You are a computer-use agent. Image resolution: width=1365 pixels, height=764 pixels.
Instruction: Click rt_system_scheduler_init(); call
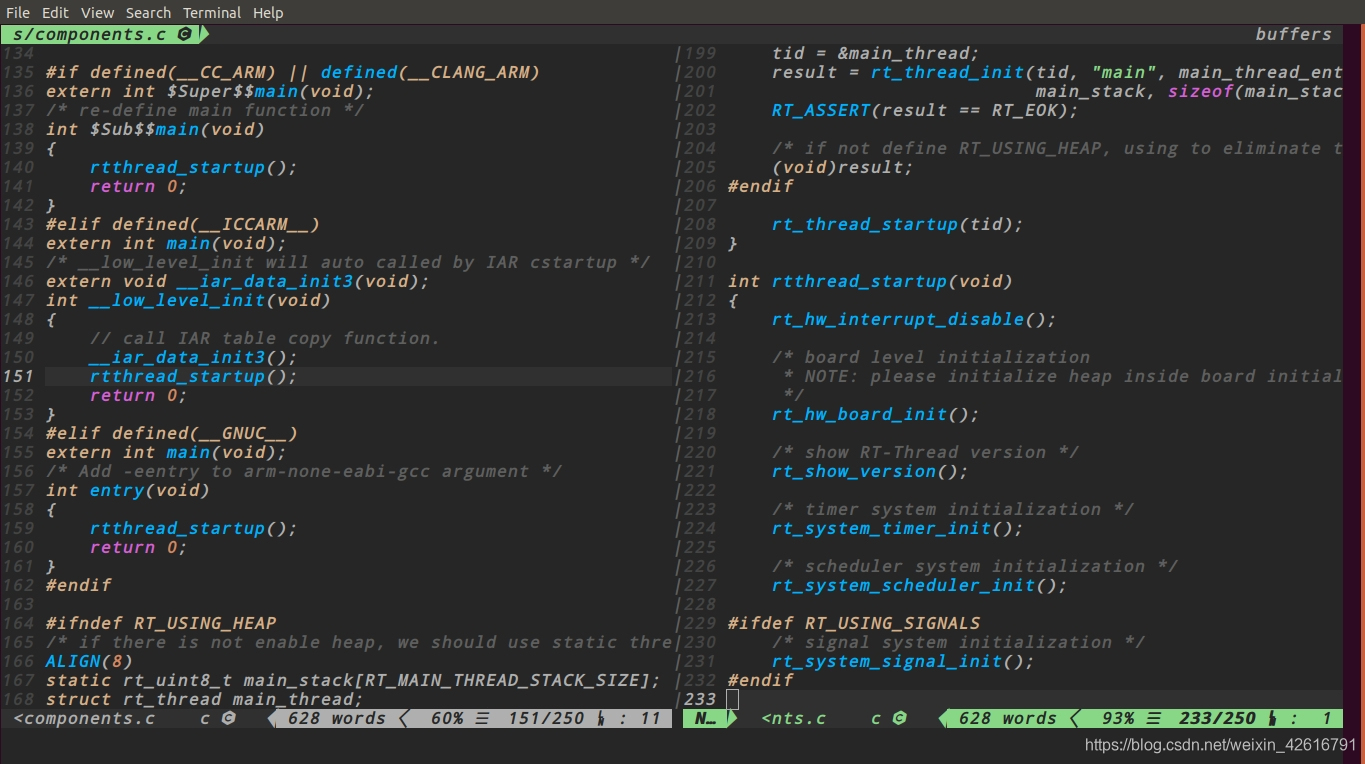click(x=920, y=586)
